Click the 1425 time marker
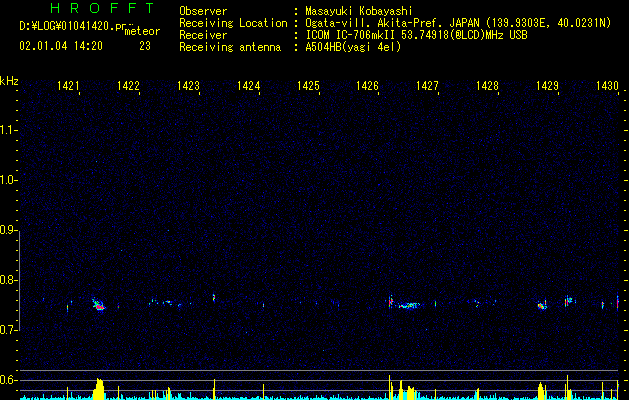Image resolution: width=629 pixels, height=400 pixels. (x=308, y=86)
